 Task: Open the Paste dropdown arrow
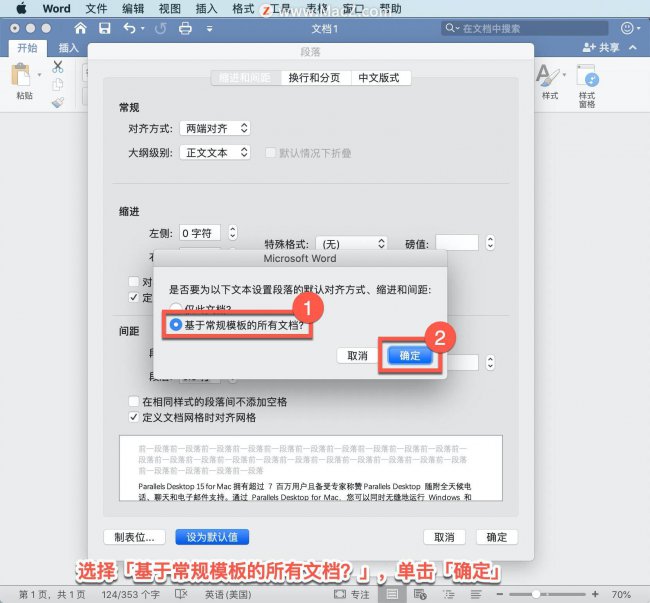(39, 75)
